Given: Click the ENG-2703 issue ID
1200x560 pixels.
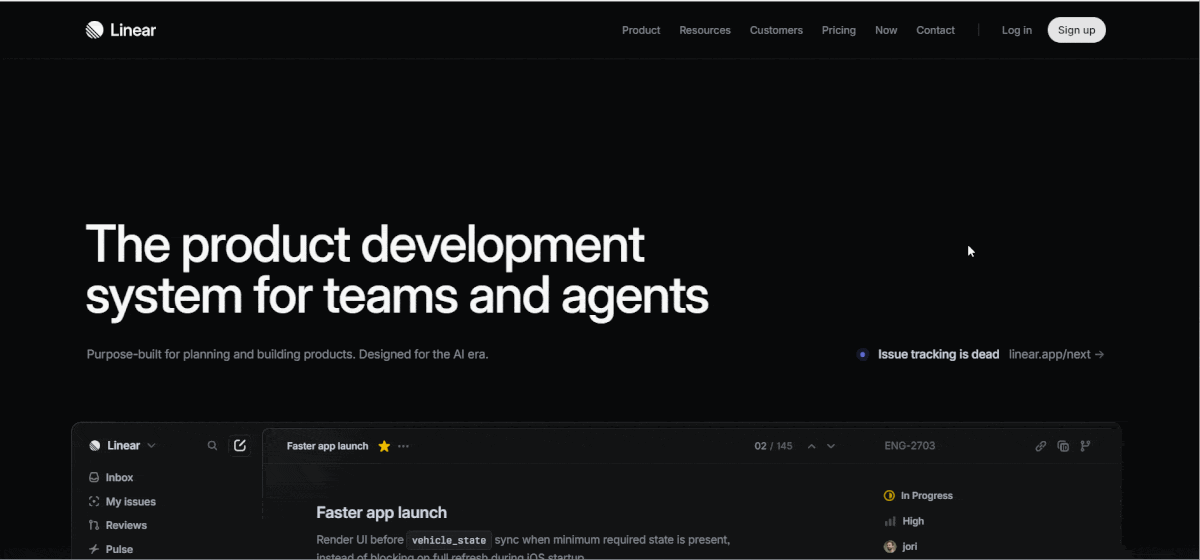Looking at the screenshot, I should [910, 446].
